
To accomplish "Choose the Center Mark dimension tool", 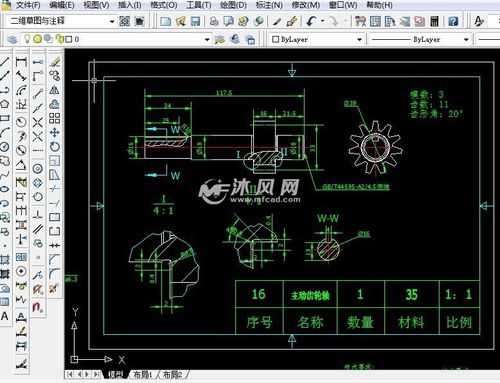I will (21, 271).
